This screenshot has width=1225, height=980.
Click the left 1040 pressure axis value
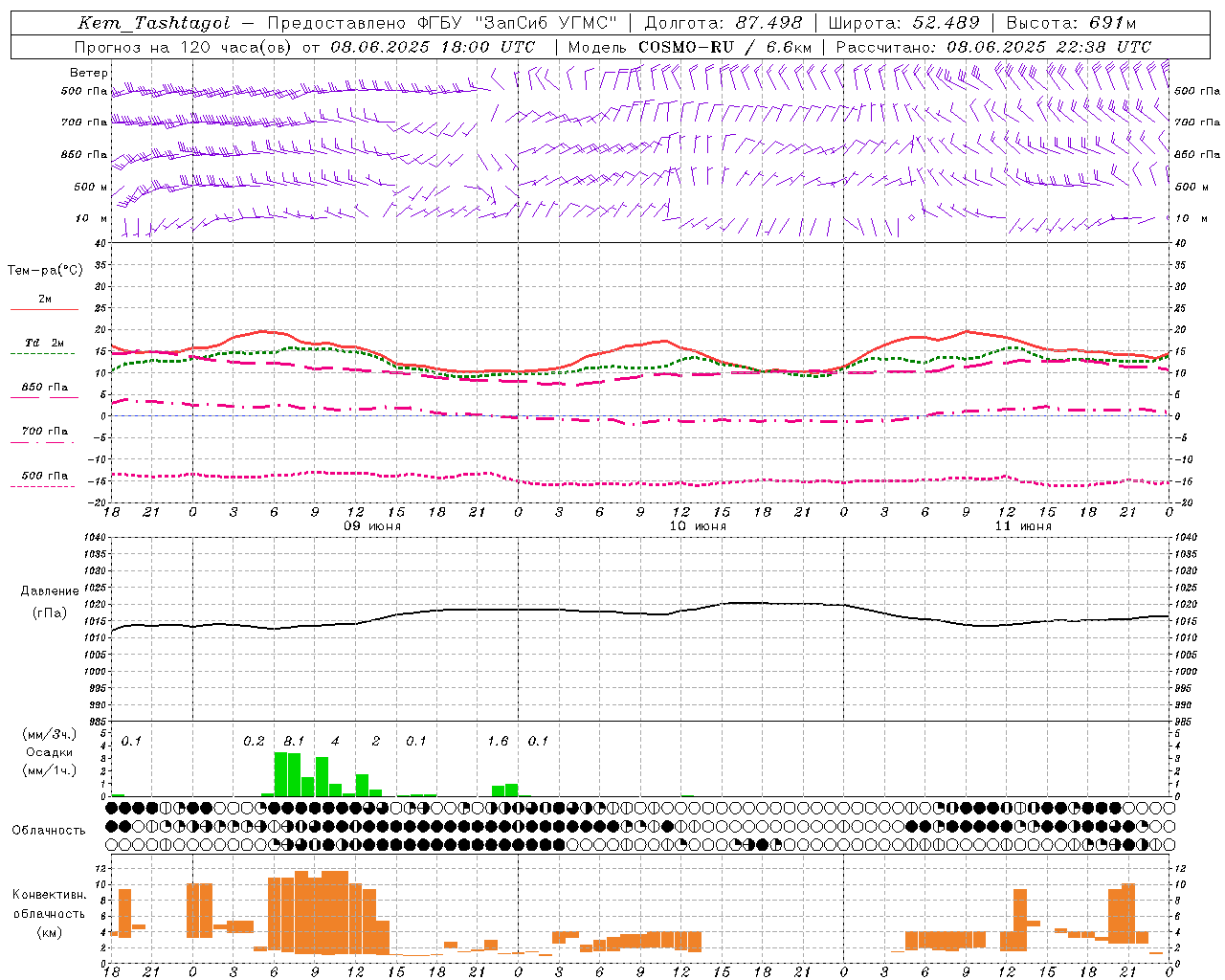[x=93, y=537]
